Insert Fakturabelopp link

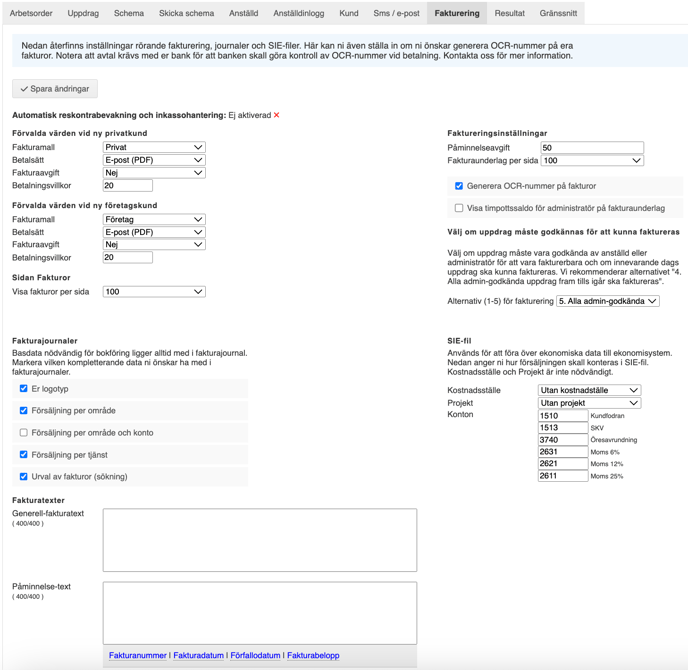tap(313, 655)
